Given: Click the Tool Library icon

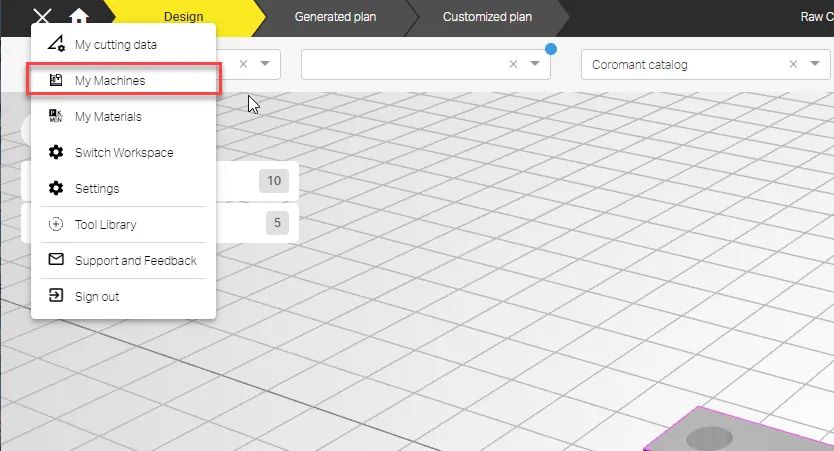Looking at the screenshot, I should click(56, 225).
